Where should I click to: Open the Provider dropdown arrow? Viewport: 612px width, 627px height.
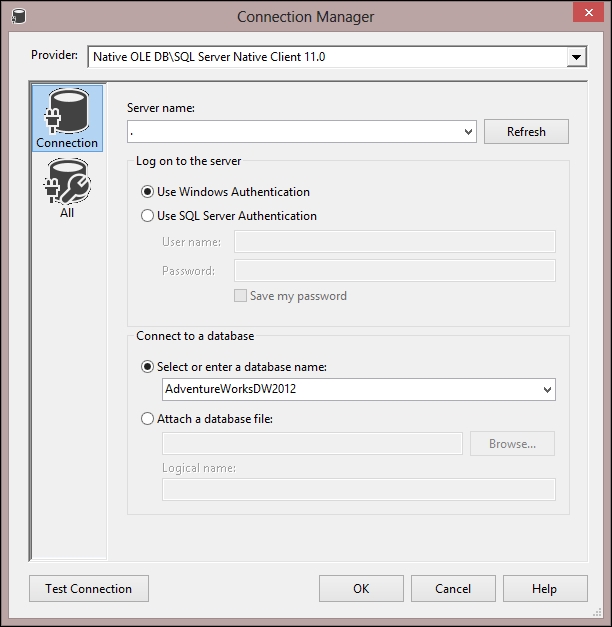coord(576,57)
